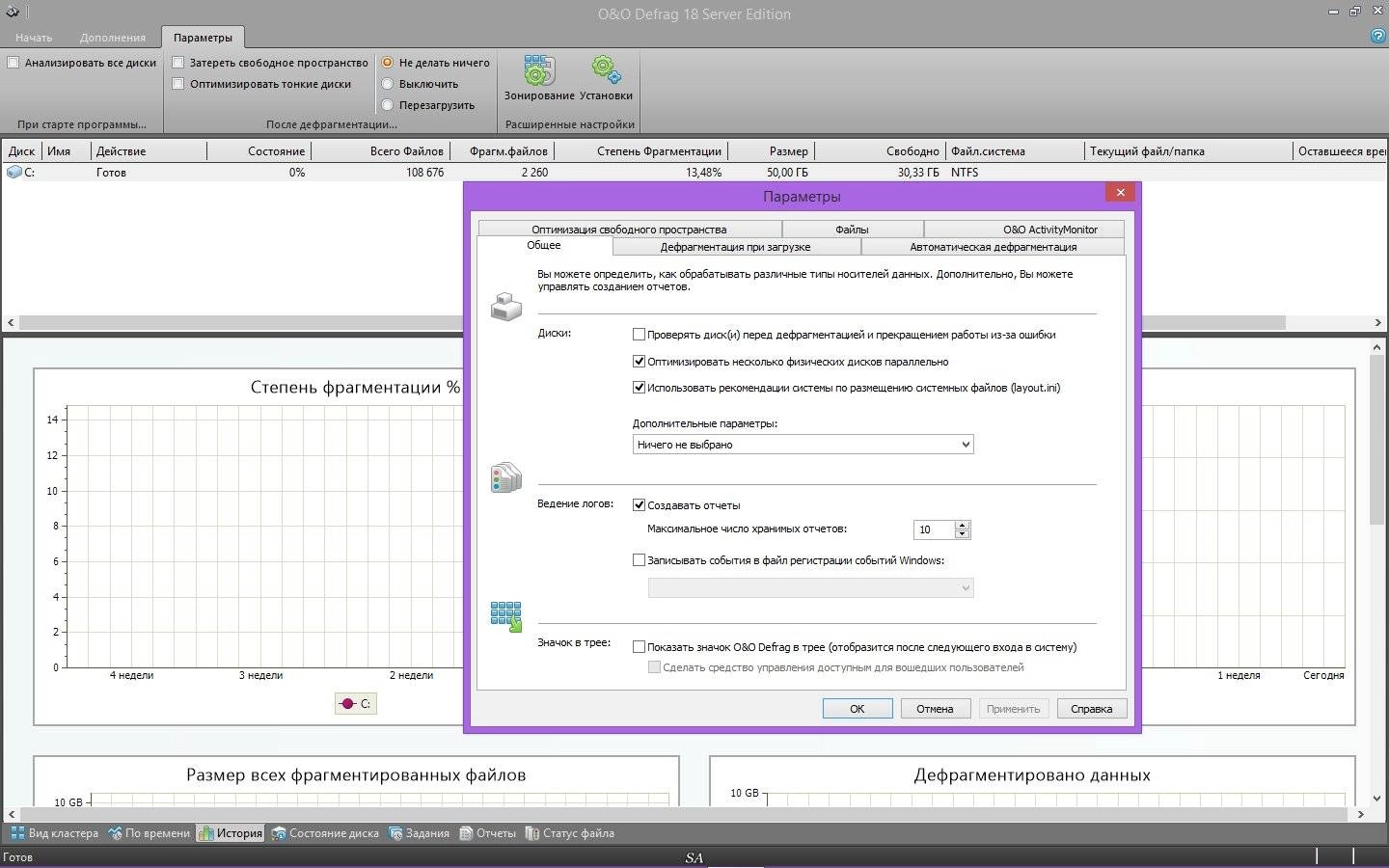Click Готов action cell in C: row
The height and width of the screenshot is (868, 1389).
click(111, 173)
